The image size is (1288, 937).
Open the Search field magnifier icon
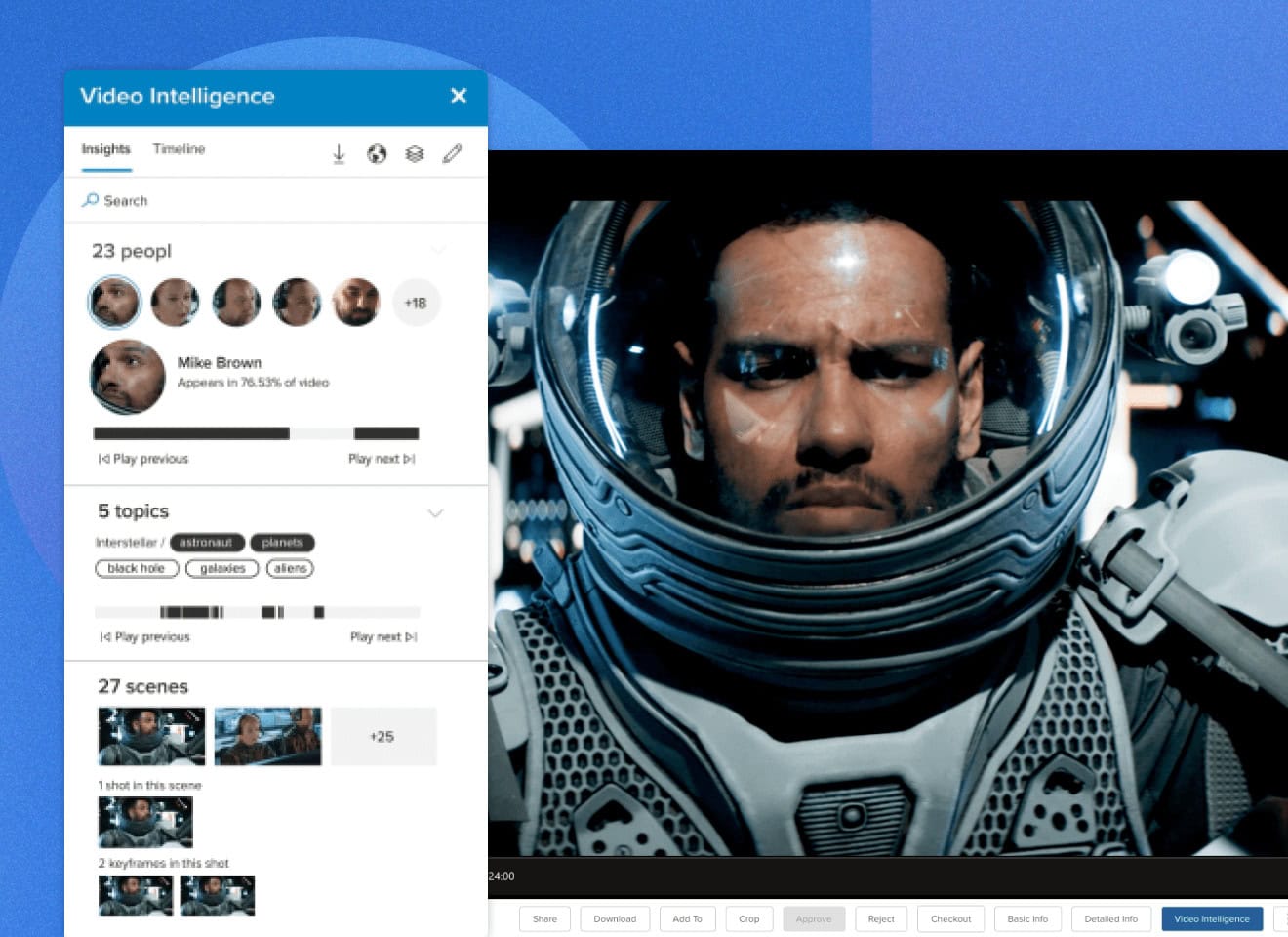[88, 200]
